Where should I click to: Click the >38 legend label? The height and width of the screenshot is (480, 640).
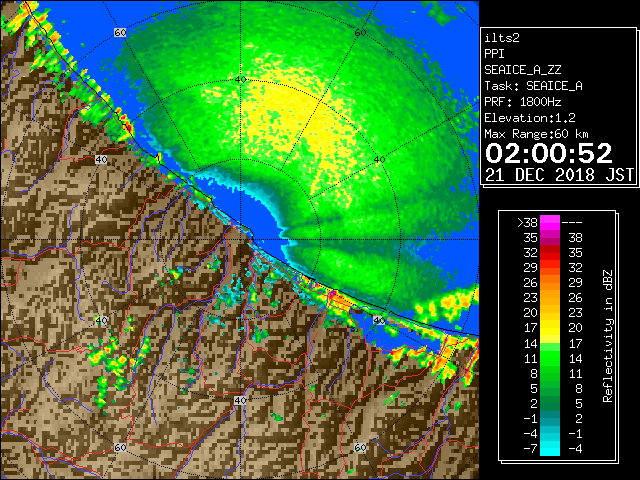click(528, 223)
